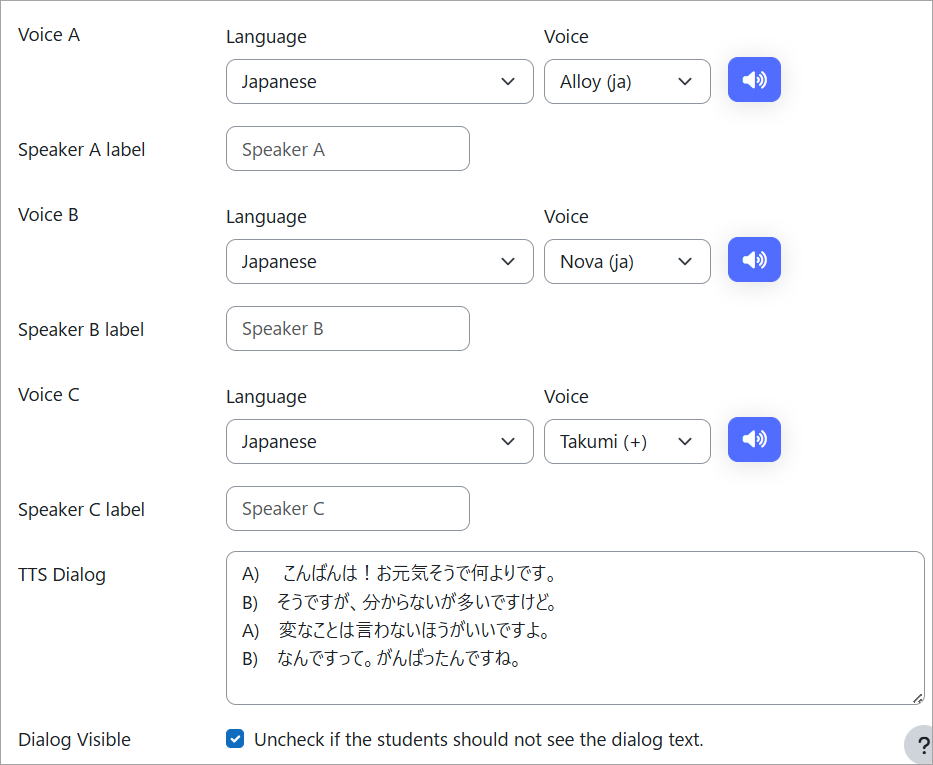Screen dimensions: 933x765
Task: Click the TTS Dialog label
Action: click(62, 575)
